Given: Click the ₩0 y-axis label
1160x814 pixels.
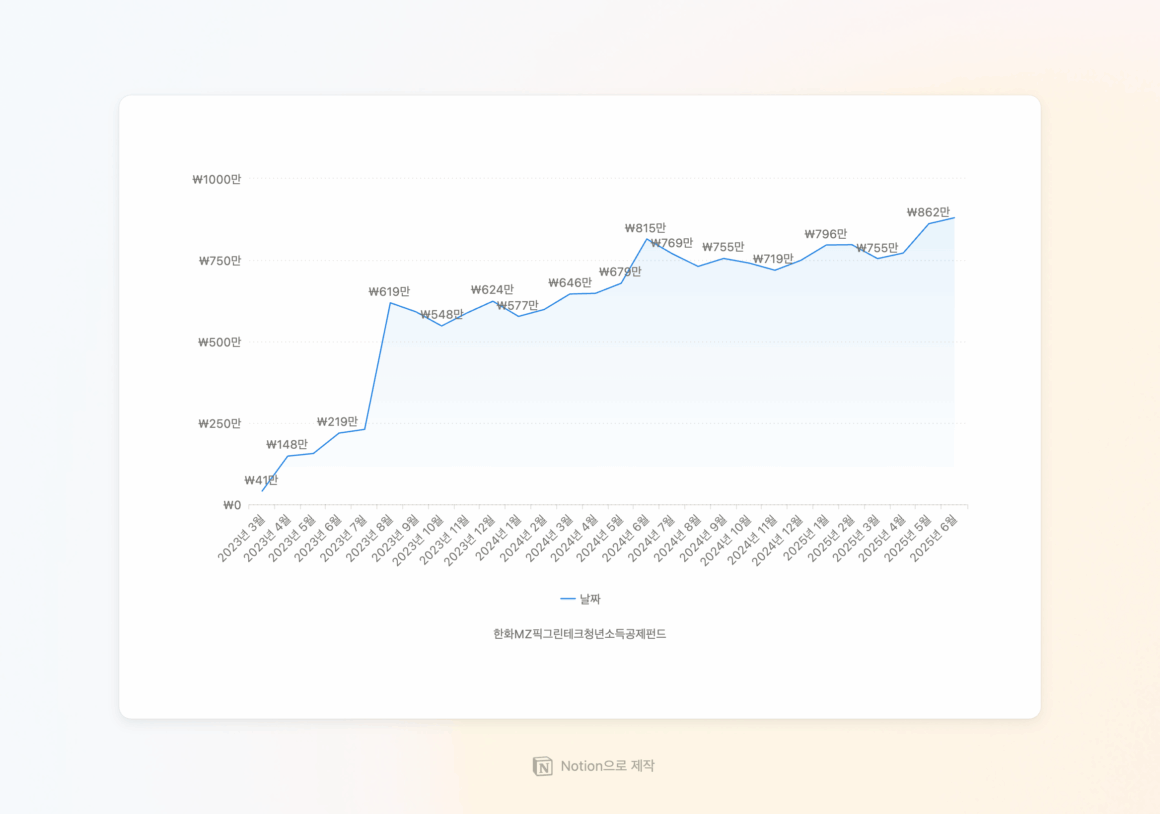Looking at the screenshot, I should pos(232,505).
